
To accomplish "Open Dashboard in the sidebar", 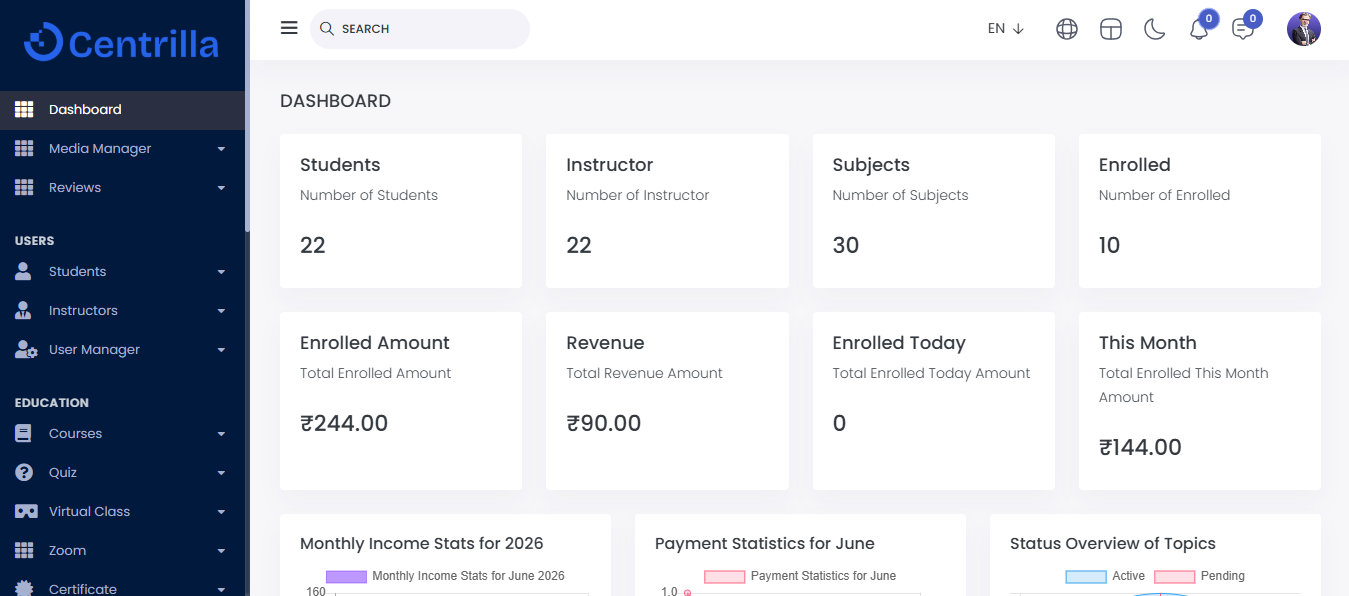I will tap(122, 110).
